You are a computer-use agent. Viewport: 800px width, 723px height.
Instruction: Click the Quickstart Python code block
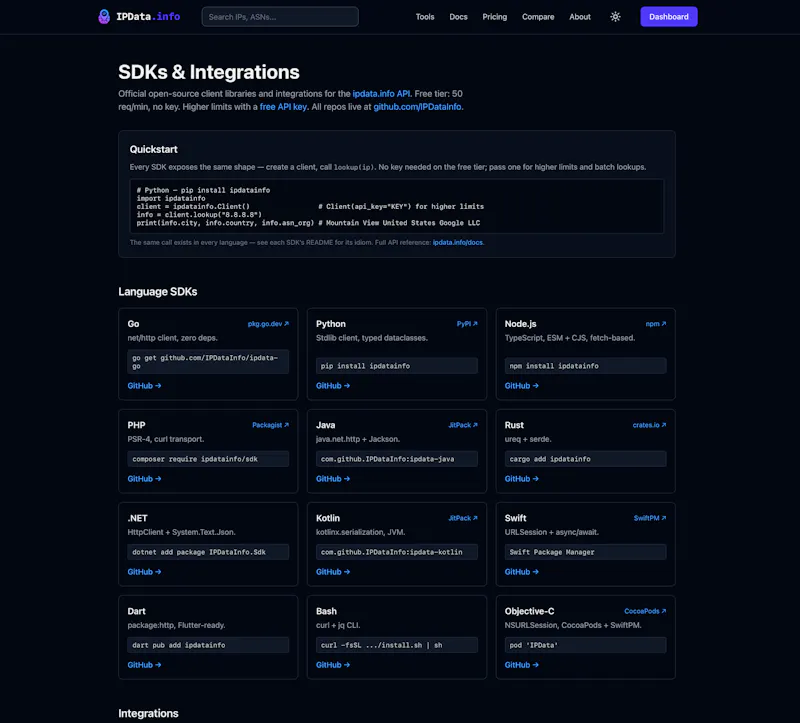(397, 206)
